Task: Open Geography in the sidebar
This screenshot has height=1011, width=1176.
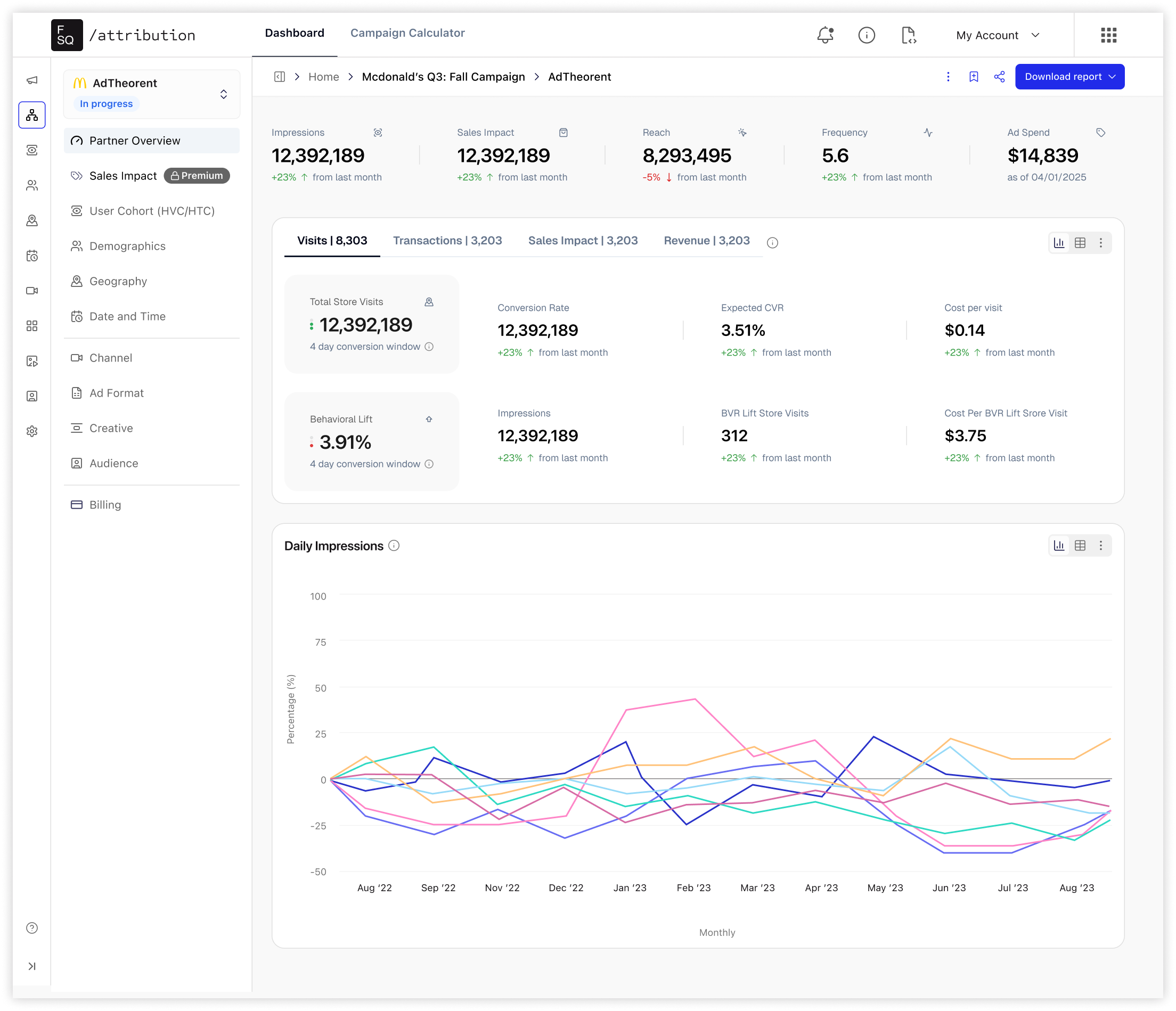Action: point(118,282)
